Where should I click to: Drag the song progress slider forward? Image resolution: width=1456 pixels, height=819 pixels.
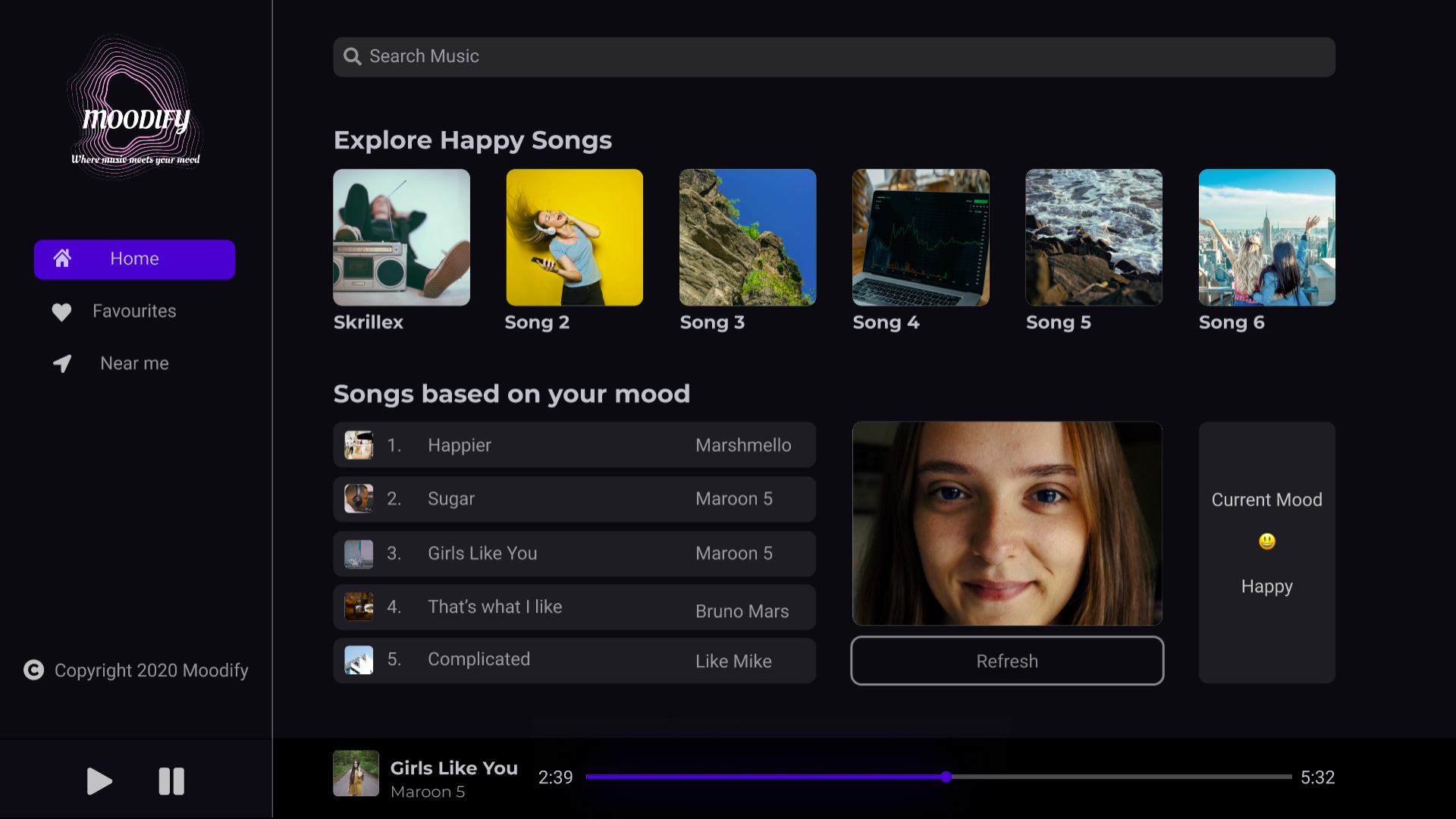tap(947, 778)
